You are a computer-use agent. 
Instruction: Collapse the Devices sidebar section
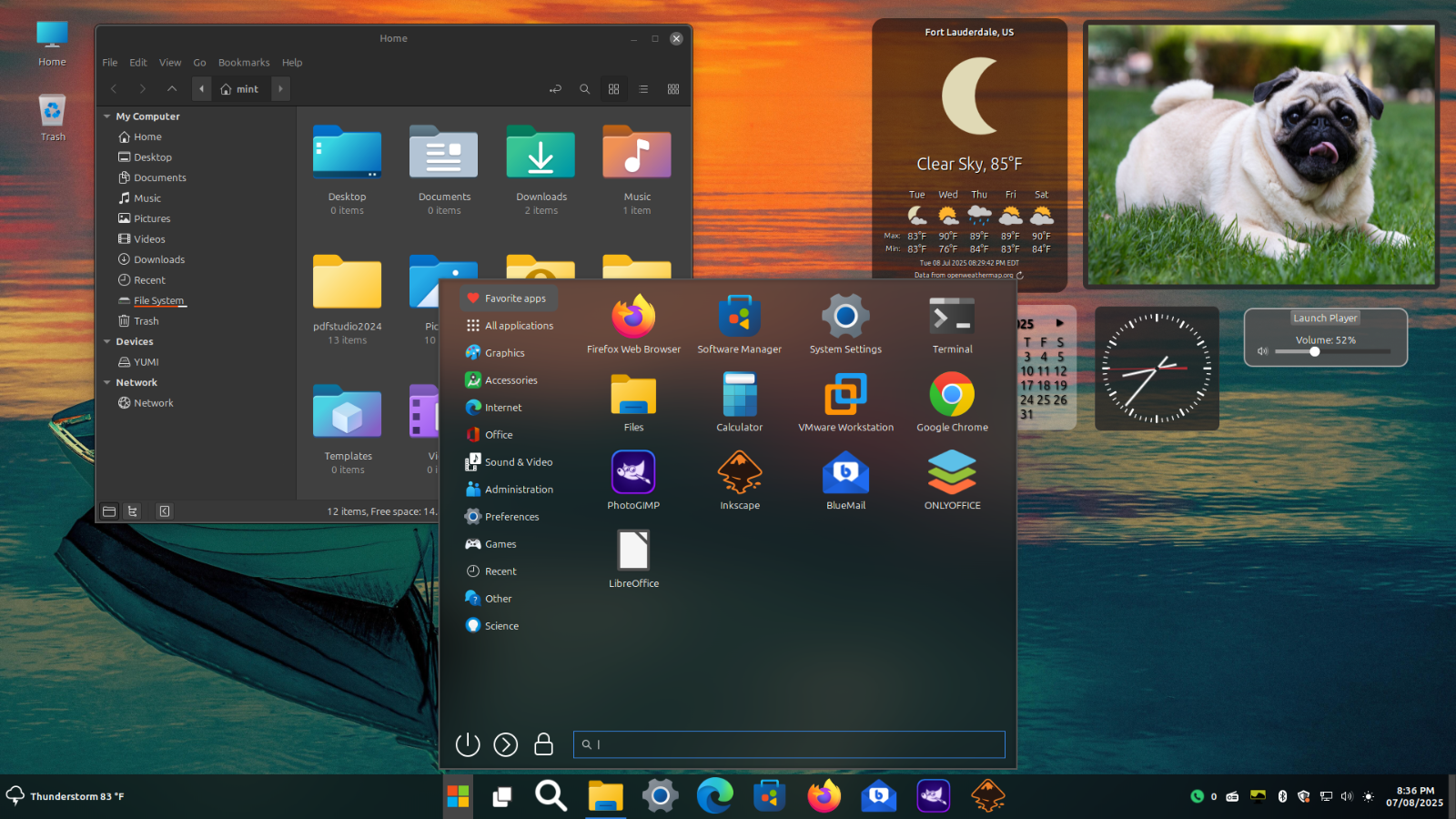click(x=106, y=341)
